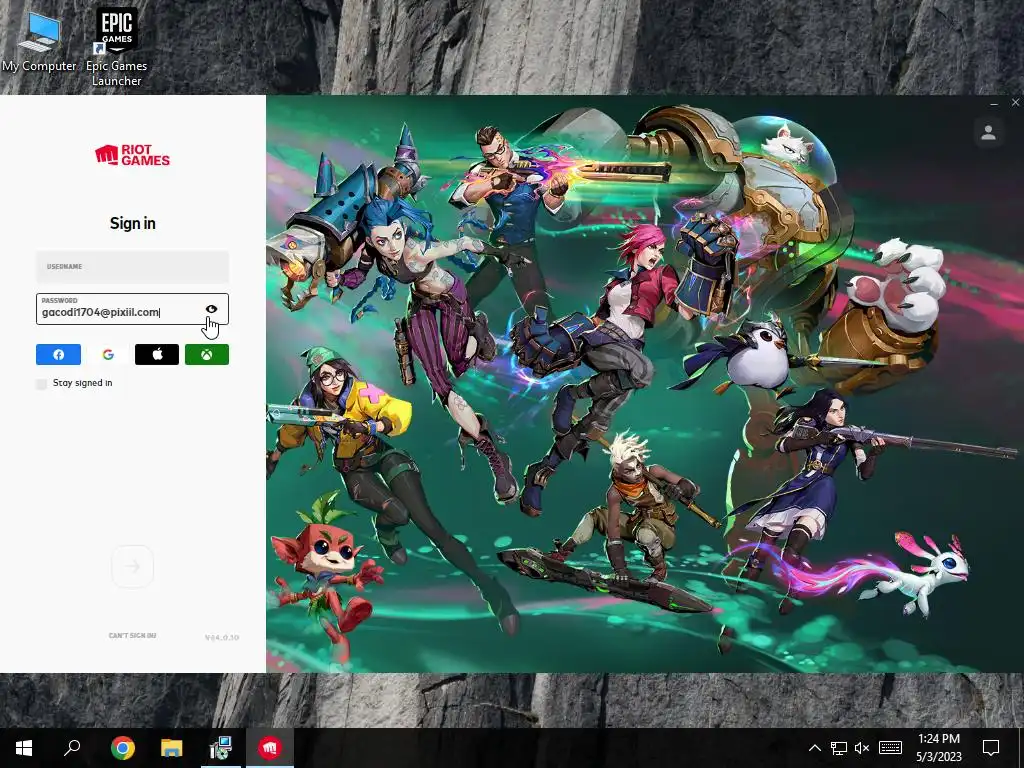Minimize the Riot client window
The image size is (1024, 768).
coord(994,103)
